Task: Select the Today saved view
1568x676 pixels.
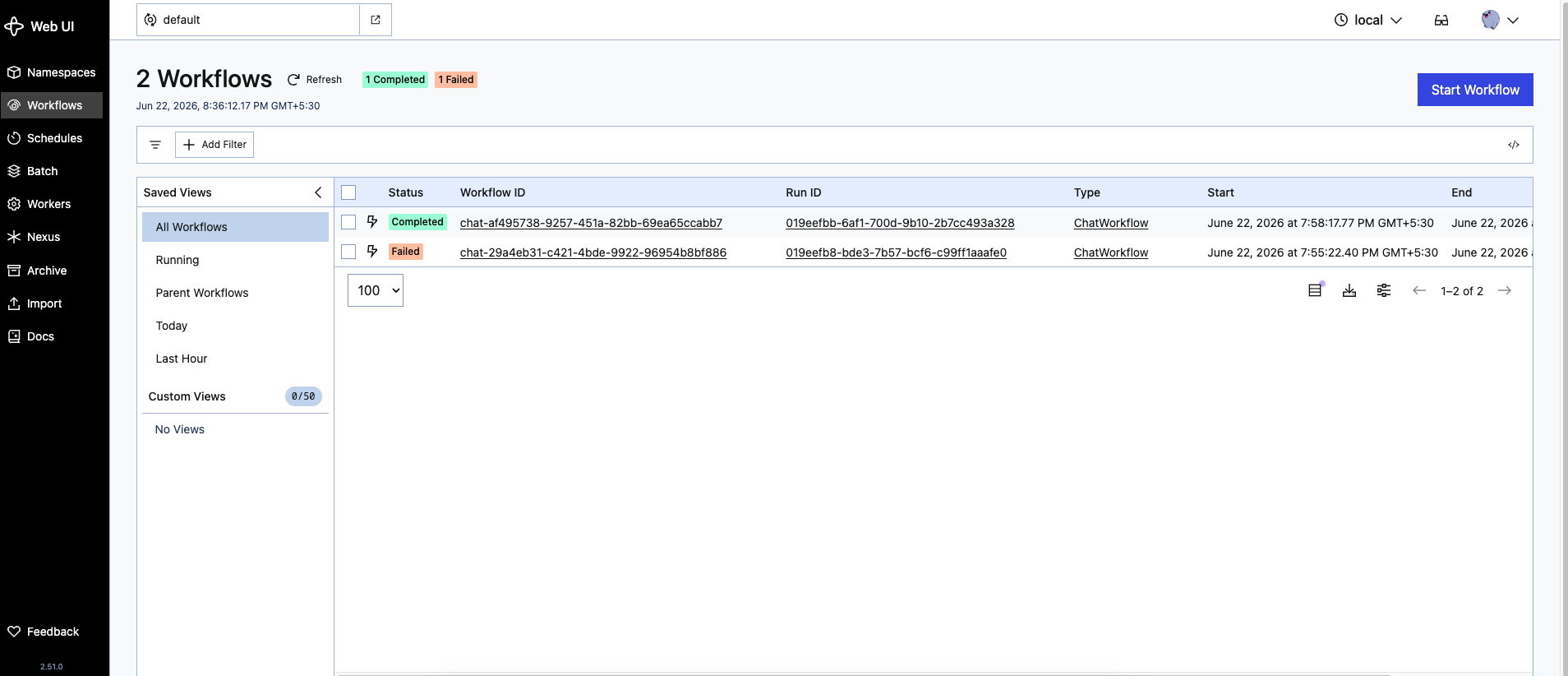Action: pyautogui.click(x=235, y=326)
